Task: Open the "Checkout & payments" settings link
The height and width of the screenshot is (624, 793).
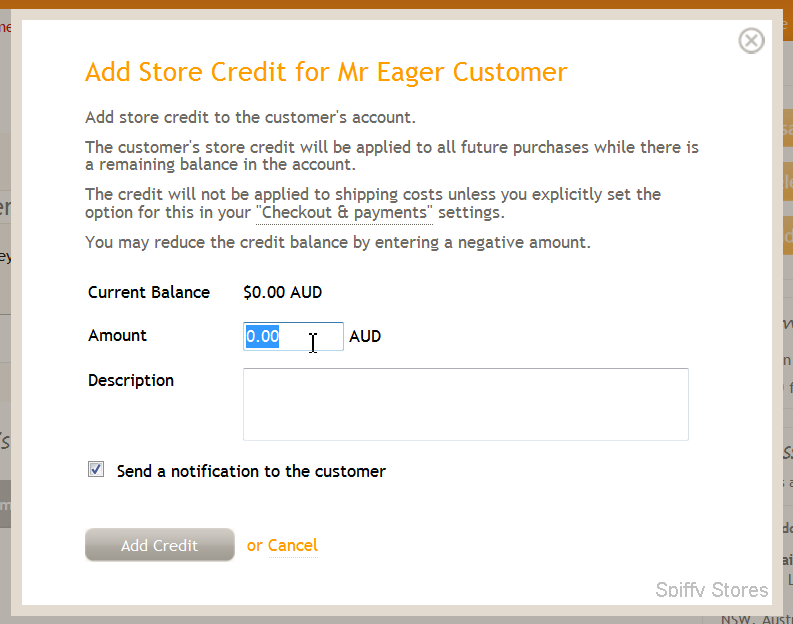Action: [x=344, y=212]
